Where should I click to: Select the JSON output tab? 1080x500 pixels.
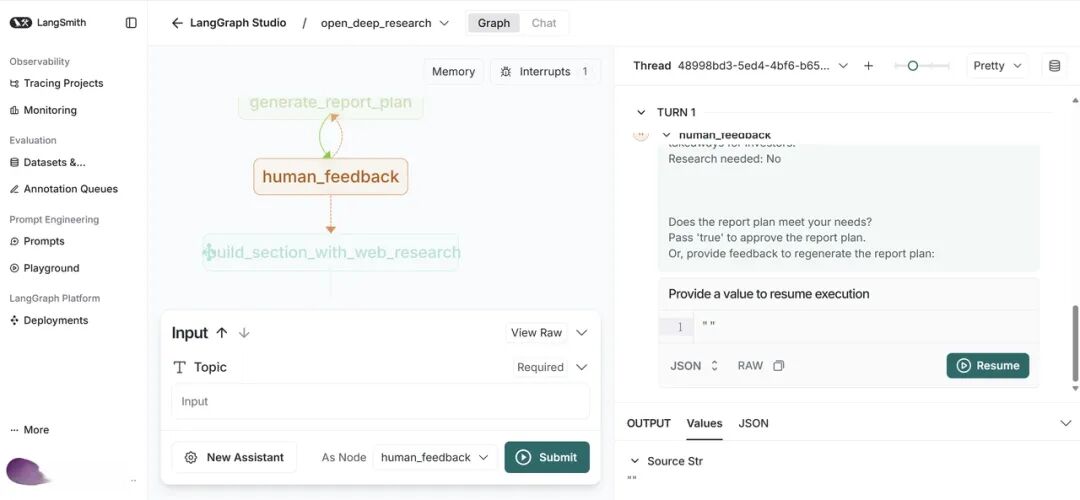[x=754, y=424]
